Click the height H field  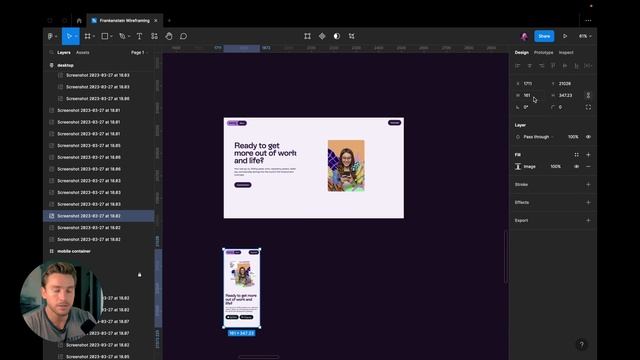[x=566, y=95]
